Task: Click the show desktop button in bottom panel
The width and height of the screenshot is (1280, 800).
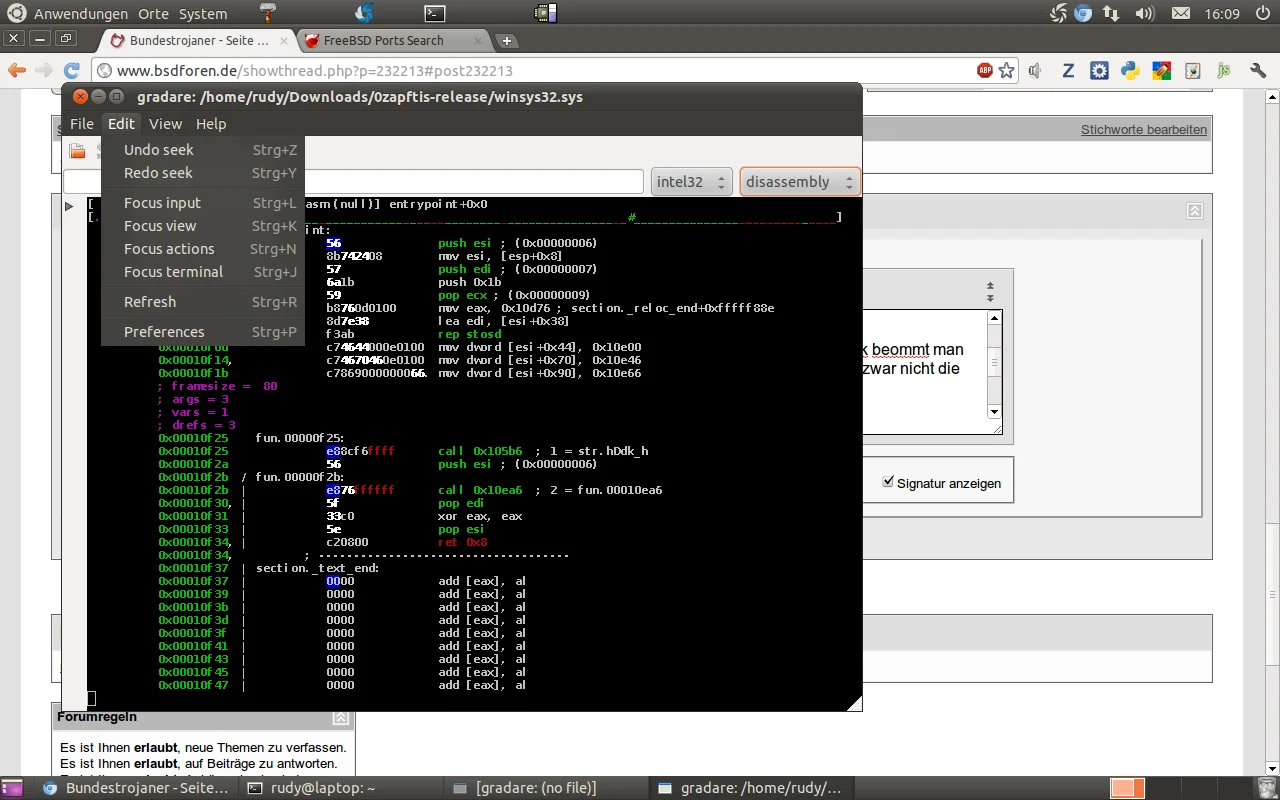Action: tap(14, 788)
